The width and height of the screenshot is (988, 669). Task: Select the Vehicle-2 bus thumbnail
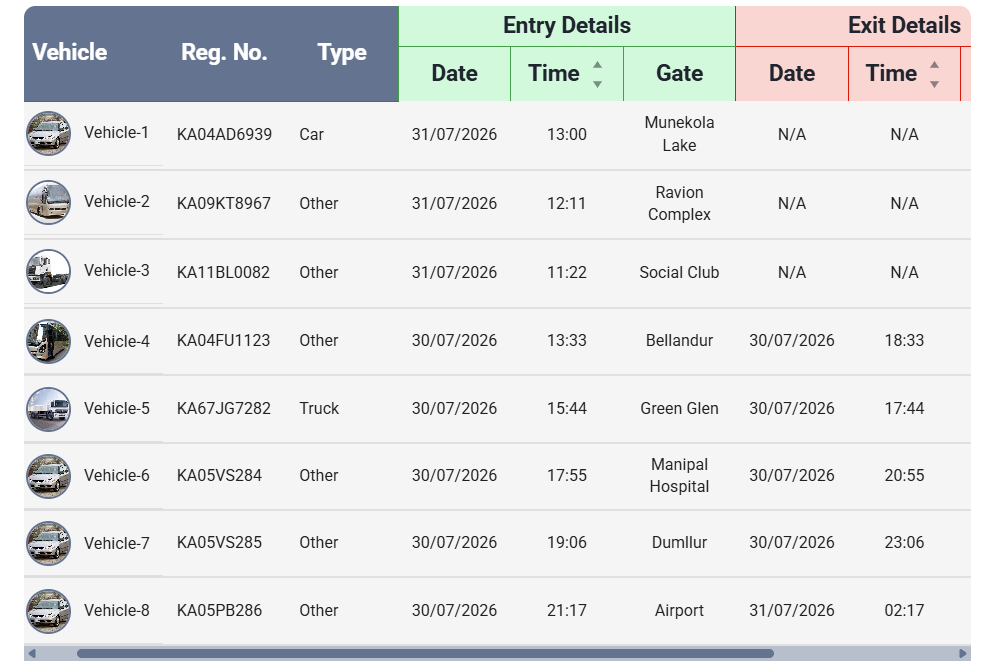tap(49, 202)
